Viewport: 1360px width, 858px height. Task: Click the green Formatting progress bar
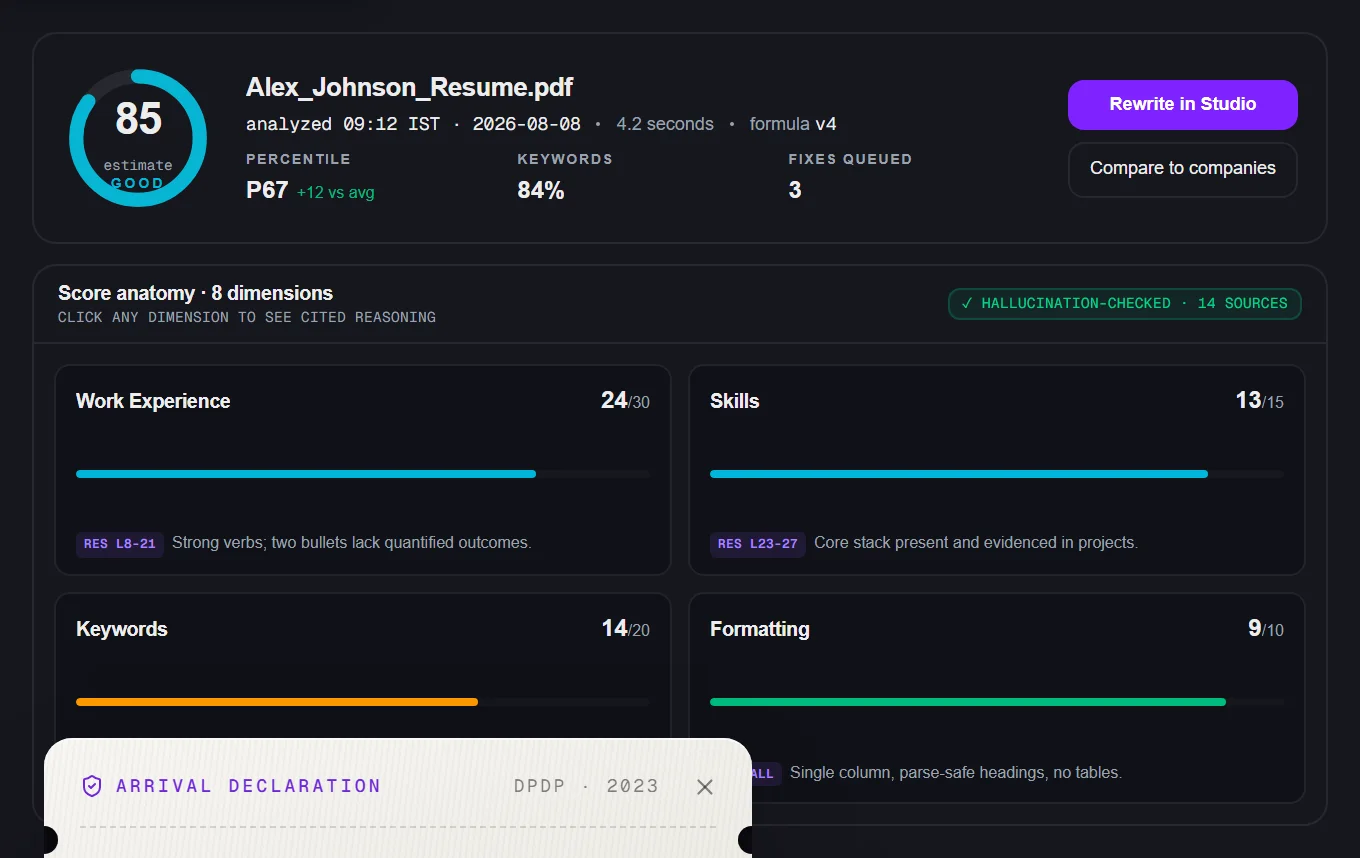pos(968,702)
